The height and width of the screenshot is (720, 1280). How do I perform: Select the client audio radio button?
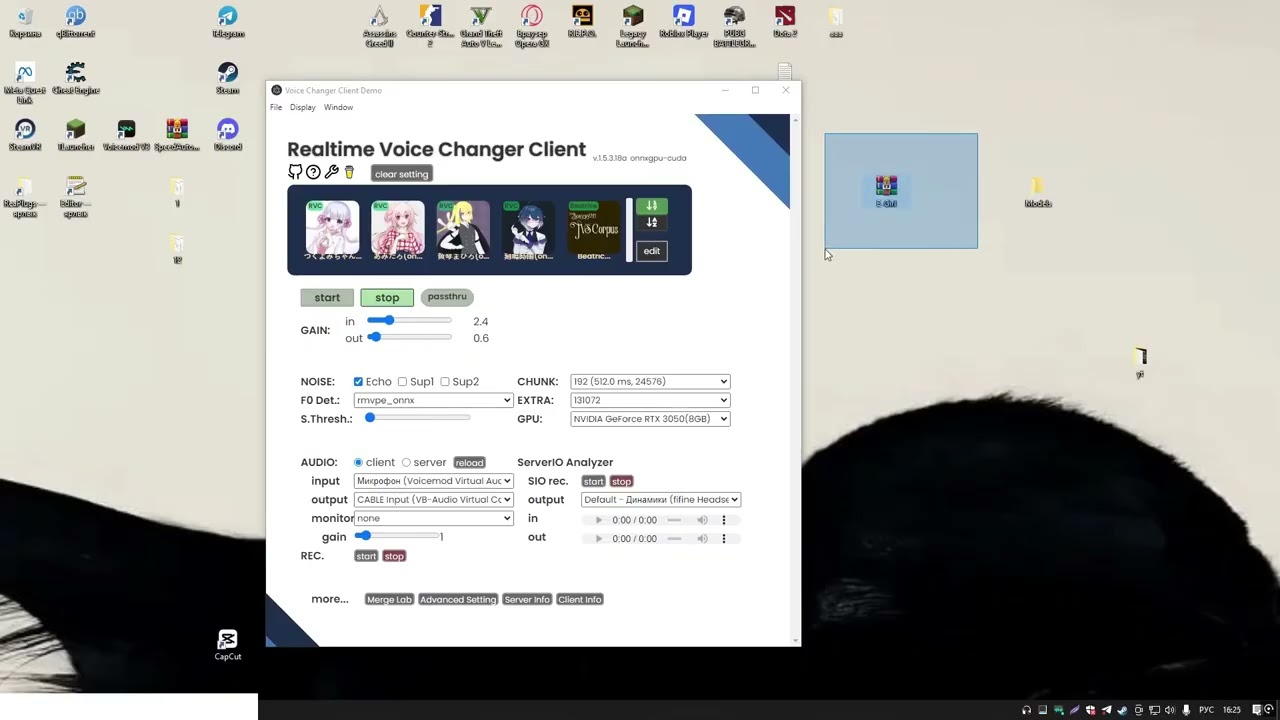pyautogui.click(x=358, y=463)
